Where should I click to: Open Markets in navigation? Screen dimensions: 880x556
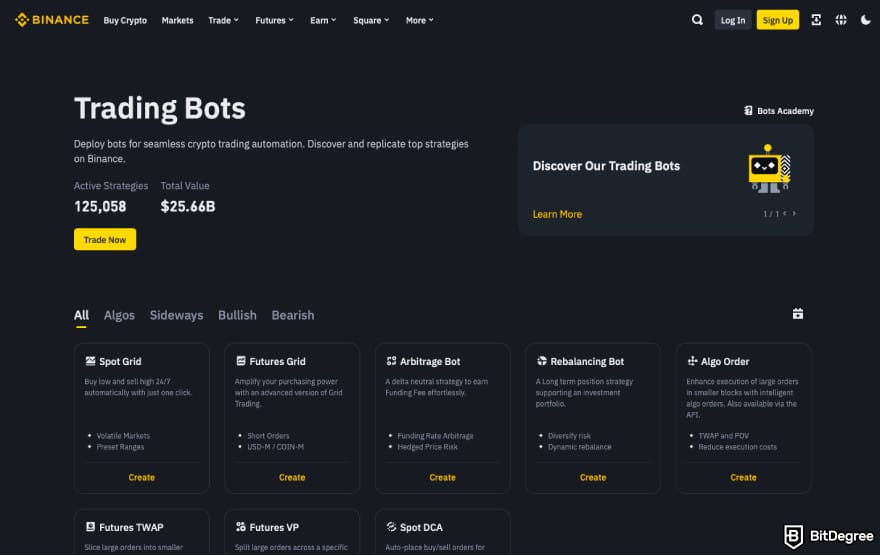coord(177,20)
